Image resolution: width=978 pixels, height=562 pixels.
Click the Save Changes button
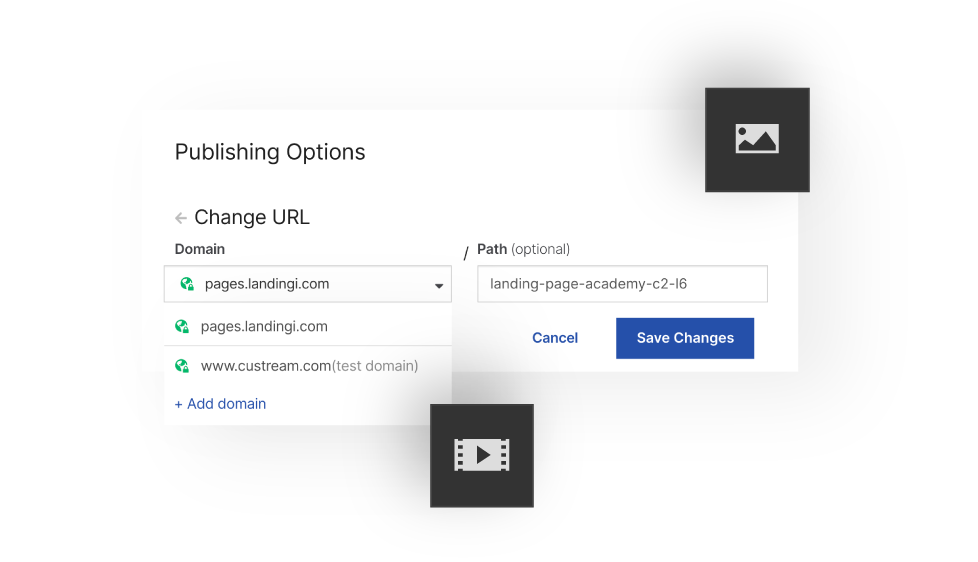(685, 338)
